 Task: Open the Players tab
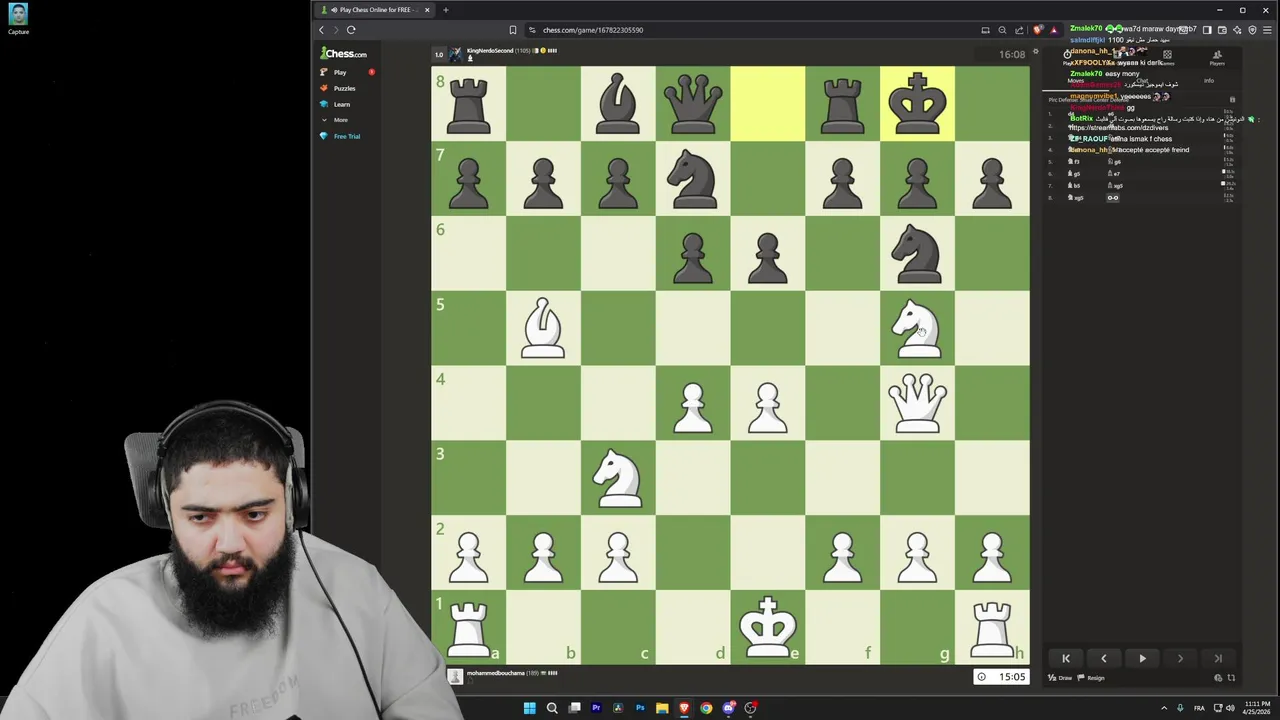[1217, 59]
